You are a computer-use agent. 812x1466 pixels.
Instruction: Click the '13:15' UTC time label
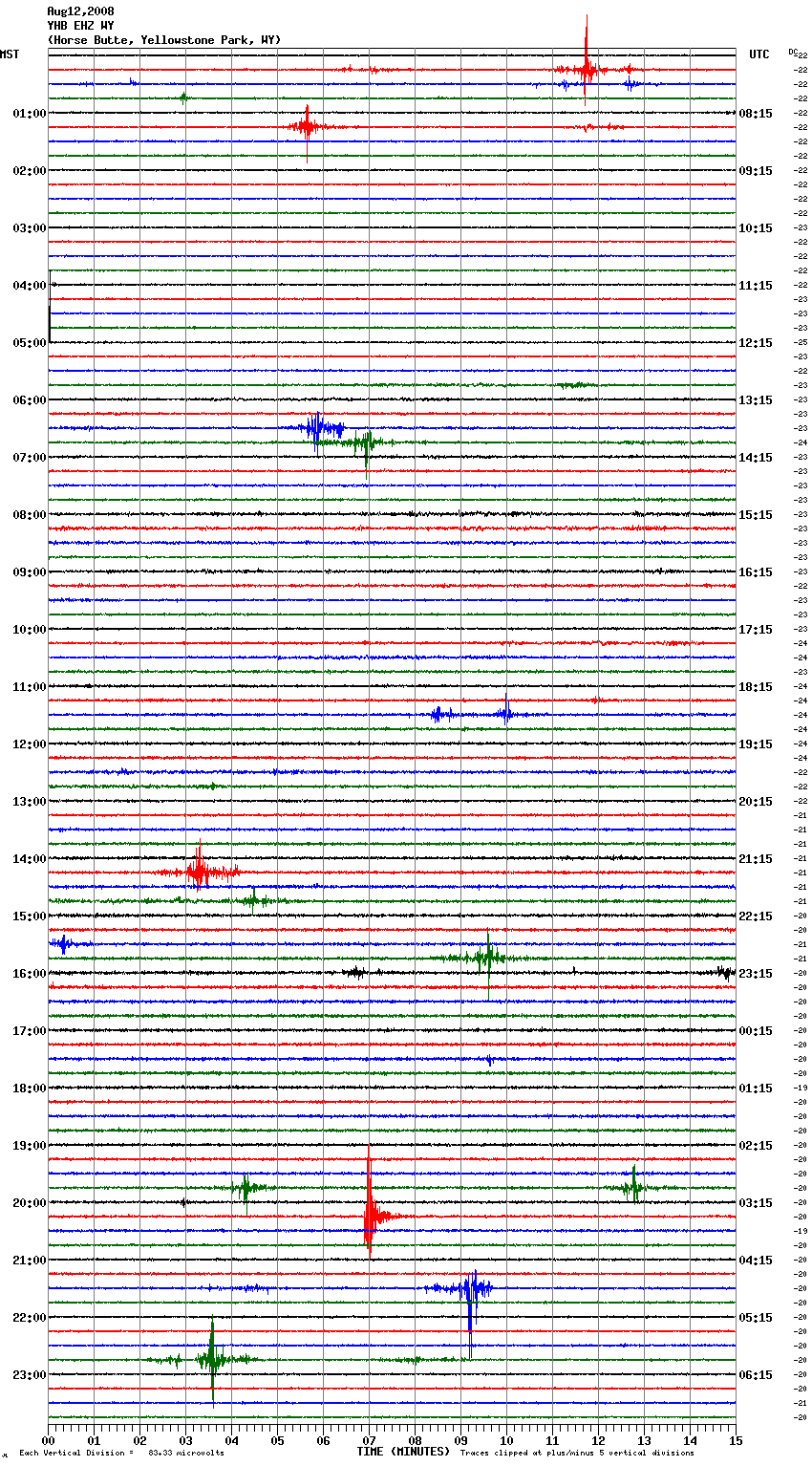coord(756,400)
